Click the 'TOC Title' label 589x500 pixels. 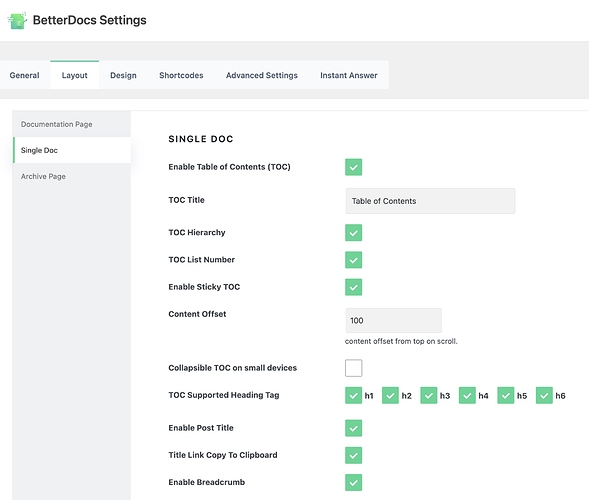(186, 200)
